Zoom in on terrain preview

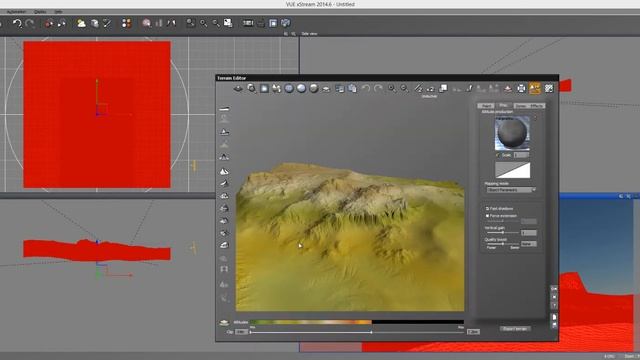[x=391, y=88]
